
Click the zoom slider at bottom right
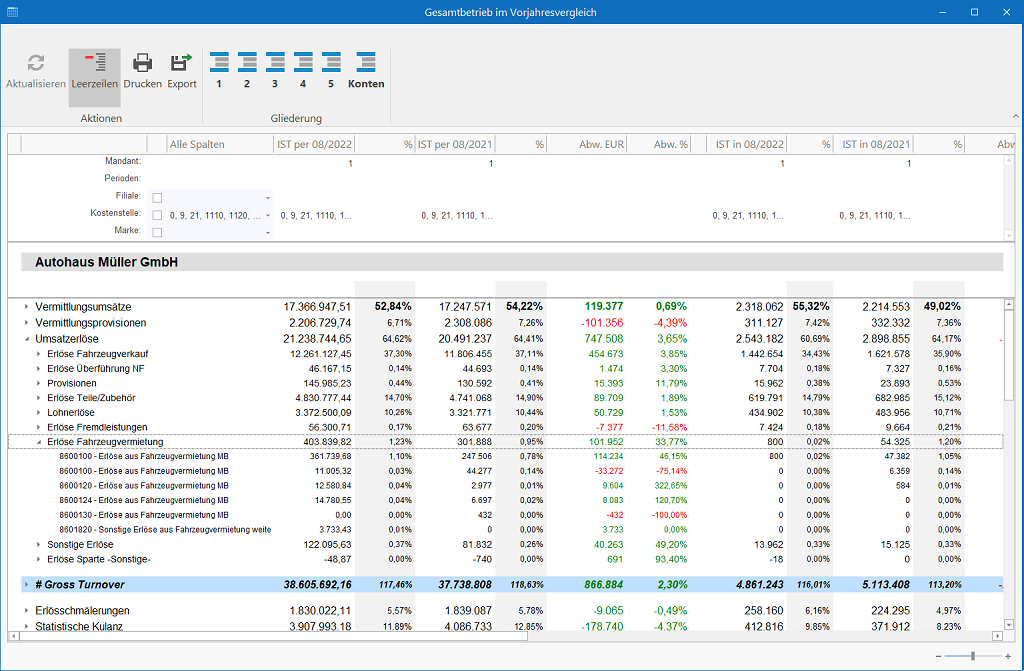[x=972, y=656]
